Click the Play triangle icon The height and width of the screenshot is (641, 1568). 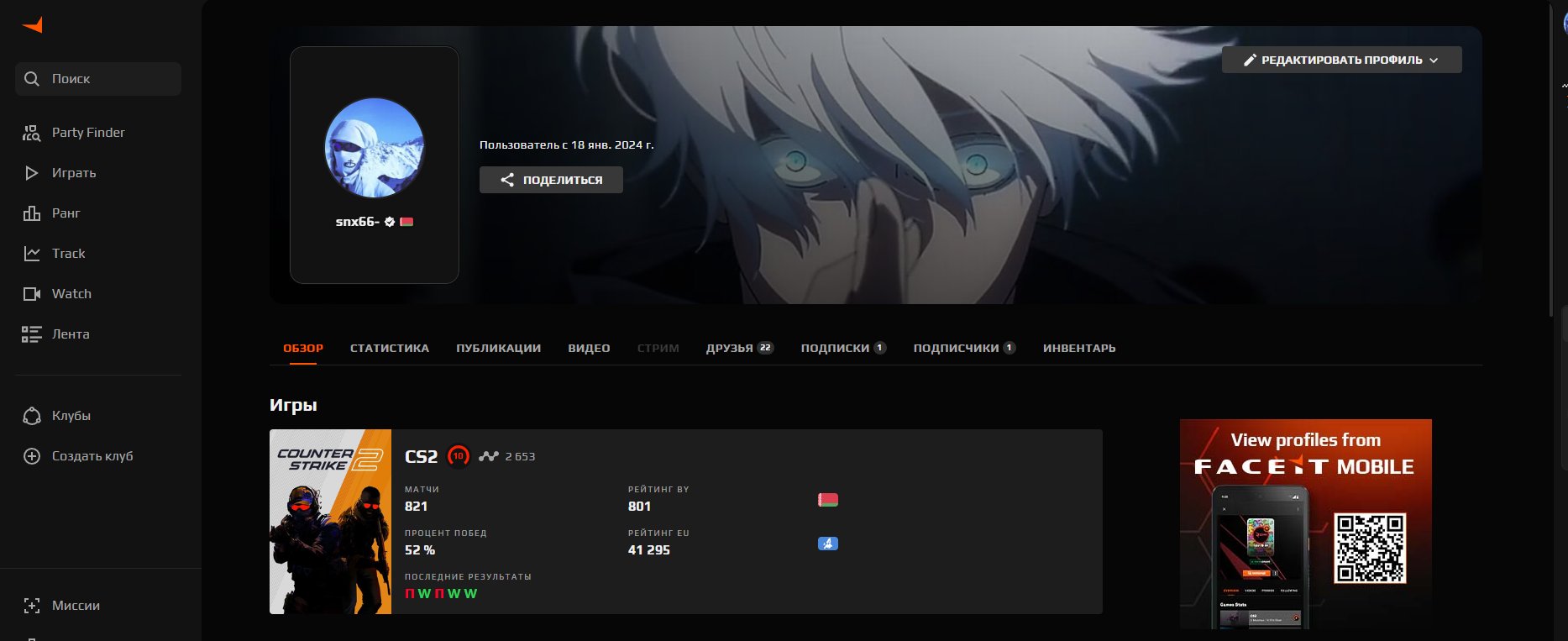coord(31,173)
